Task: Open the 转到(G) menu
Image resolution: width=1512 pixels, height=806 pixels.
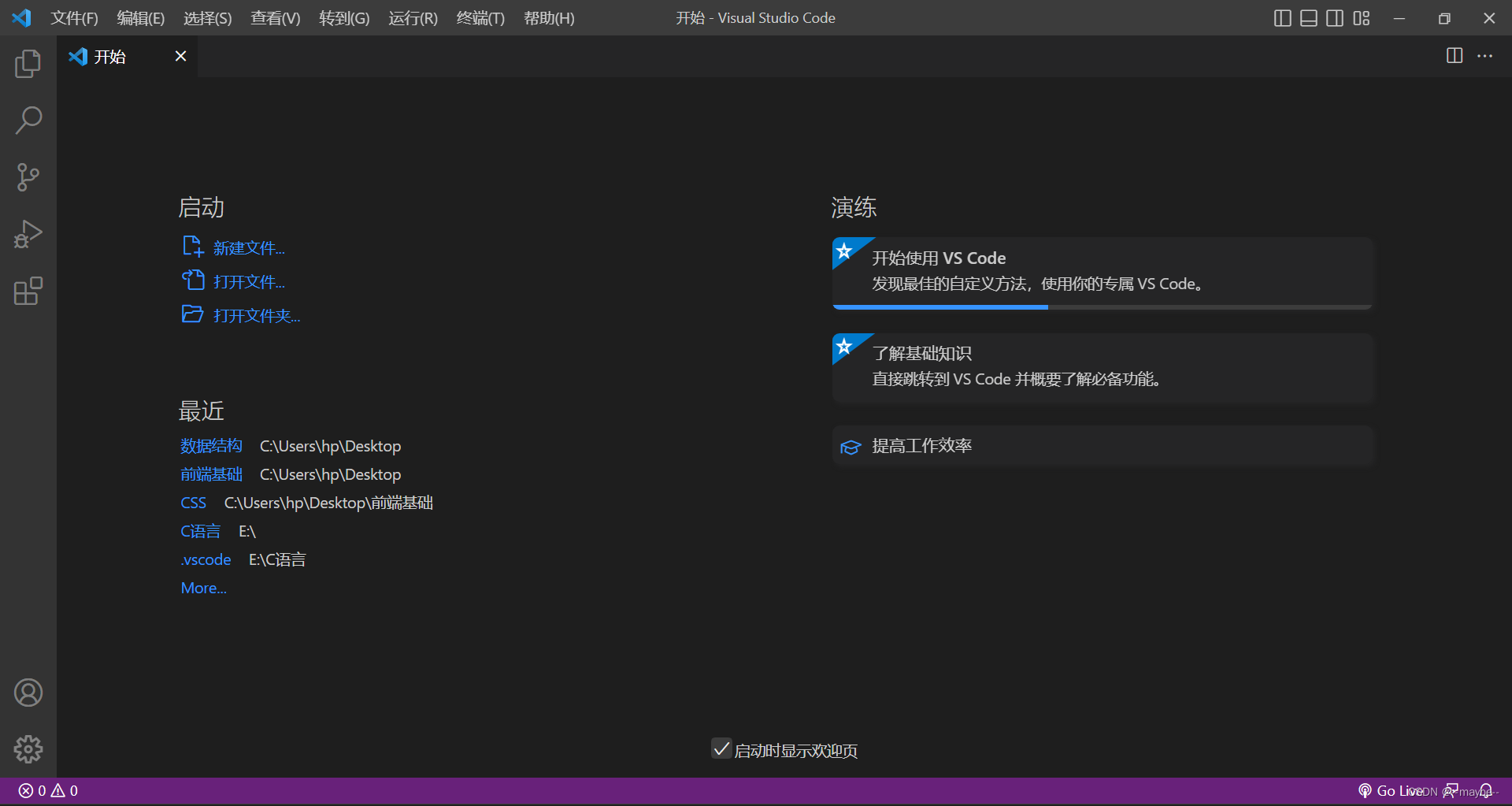Action: pos(344,18)
